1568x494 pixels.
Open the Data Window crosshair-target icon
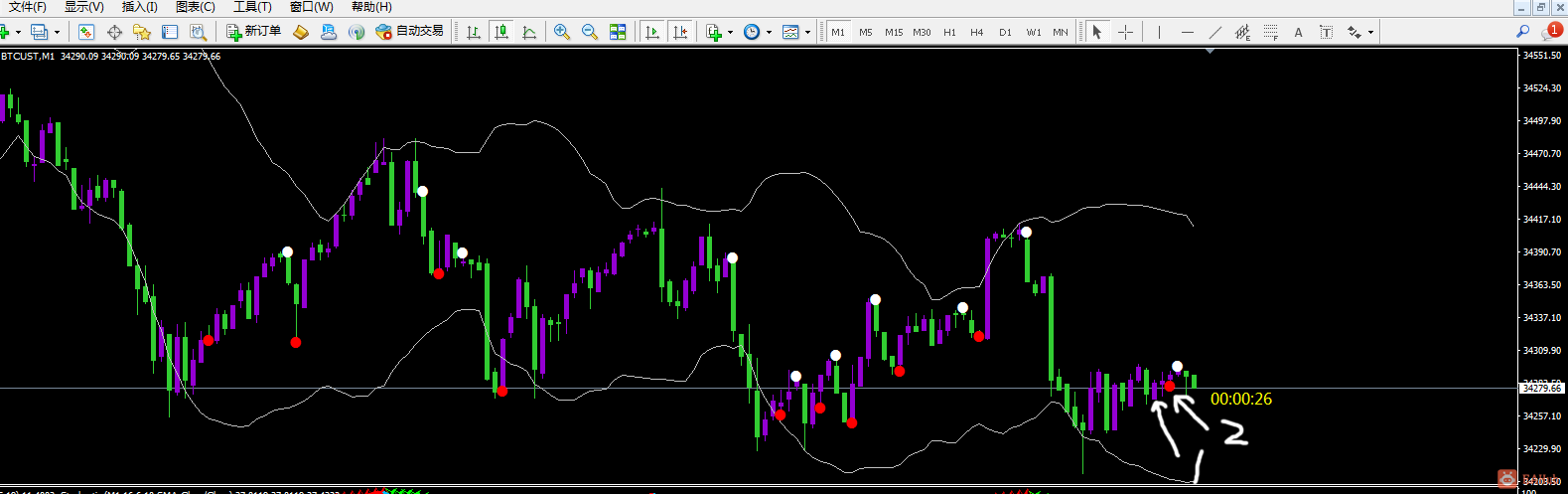(114, 32)
